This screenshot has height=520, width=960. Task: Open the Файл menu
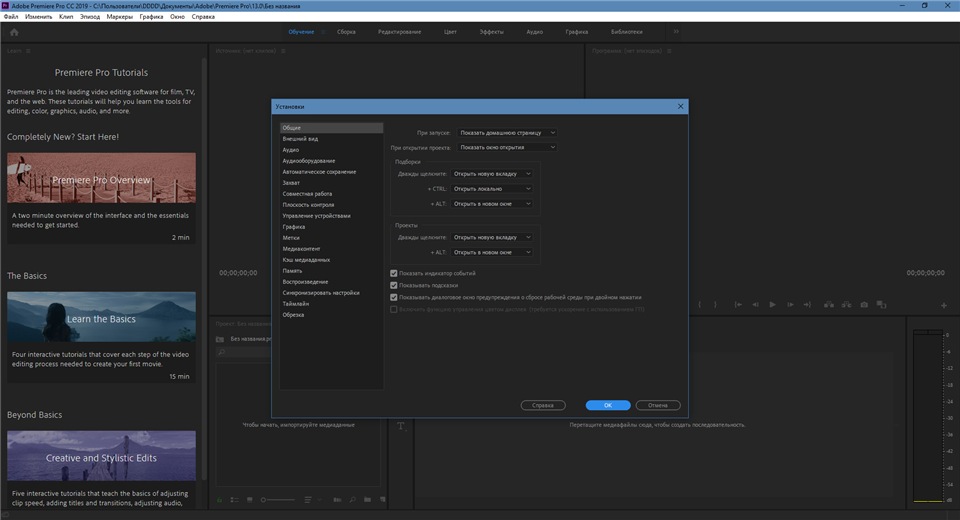click(x=10, y=17)
